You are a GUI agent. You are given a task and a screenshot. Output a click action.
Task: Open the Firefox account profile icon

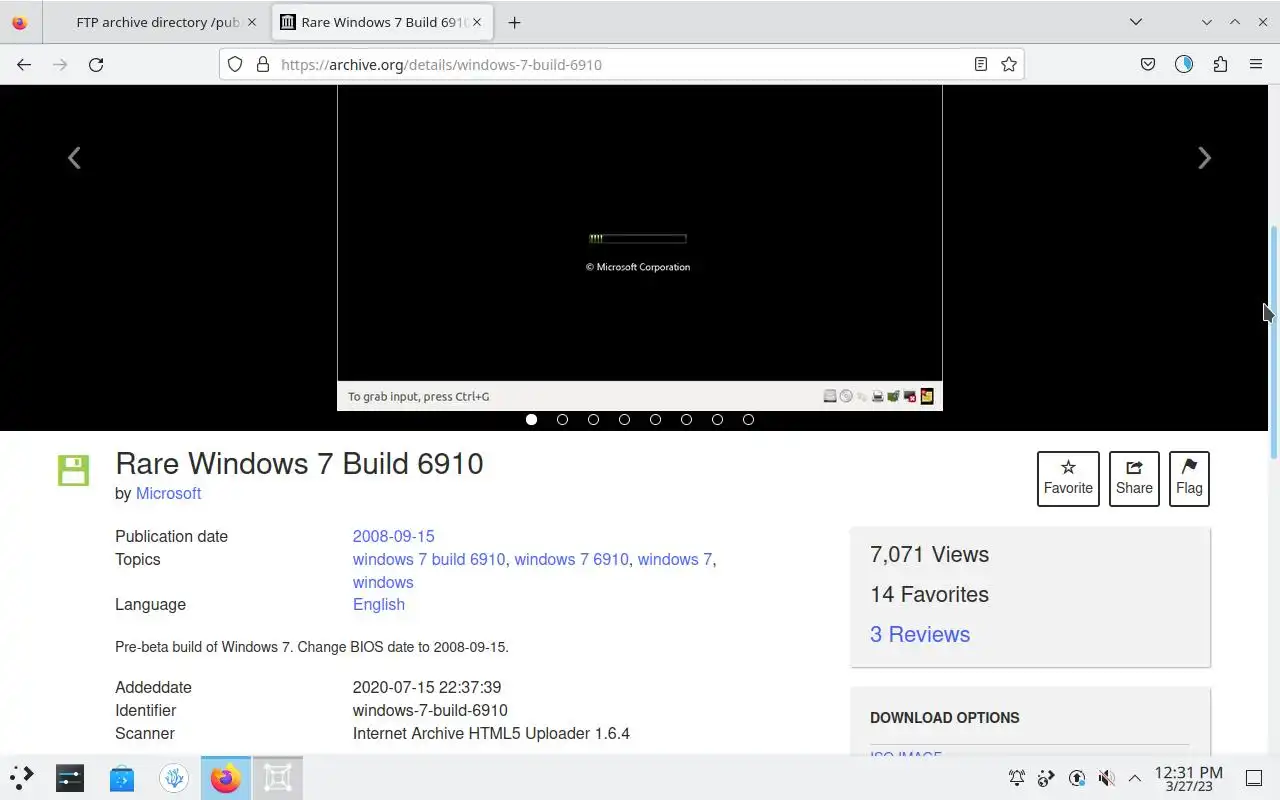pos(1184,64)
